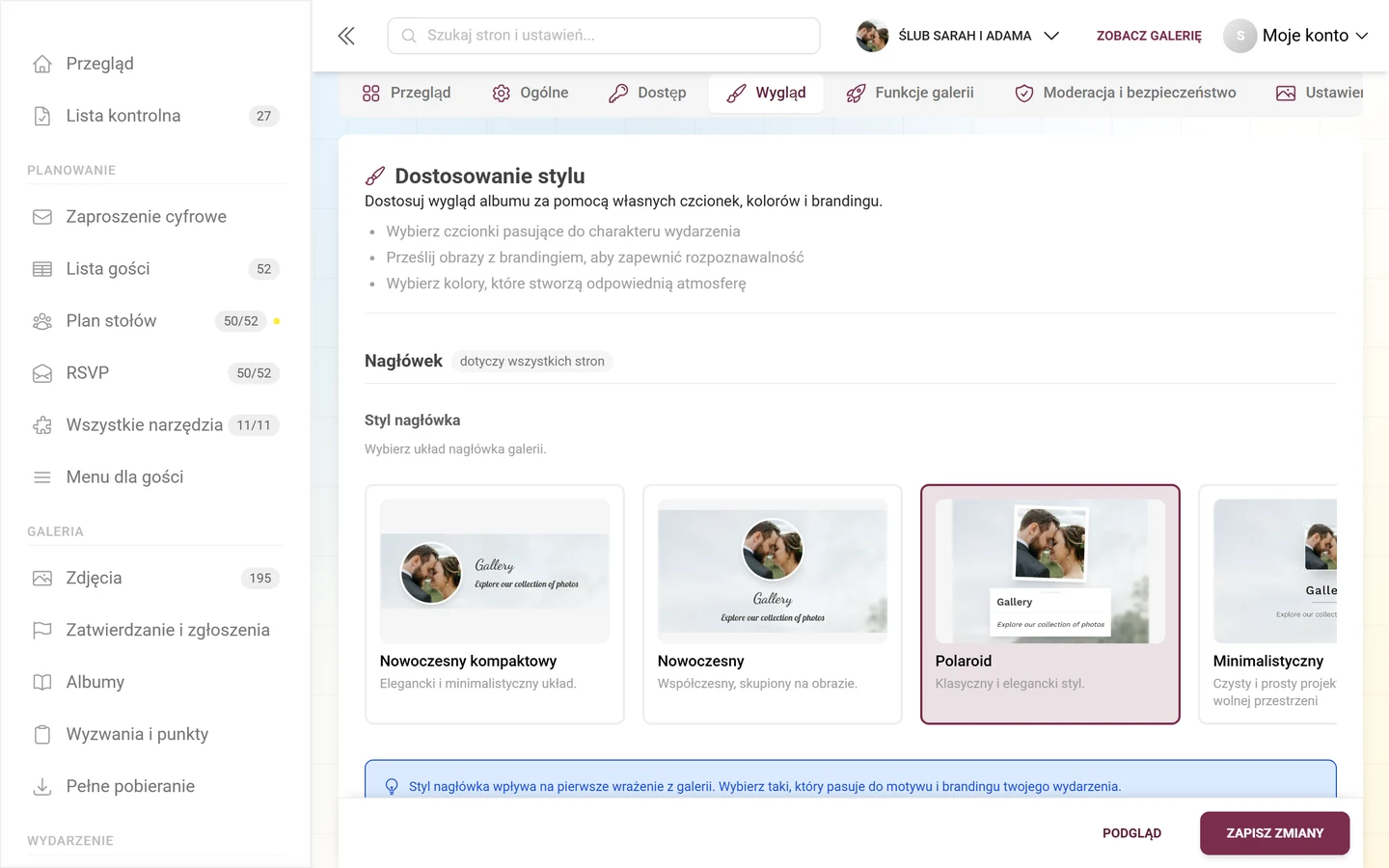Click Zatwierdzanie i zgłoszenia flag icon
Image resolution: width=1389 pixels, height=868 pixels.
click(x=42, y=631)
